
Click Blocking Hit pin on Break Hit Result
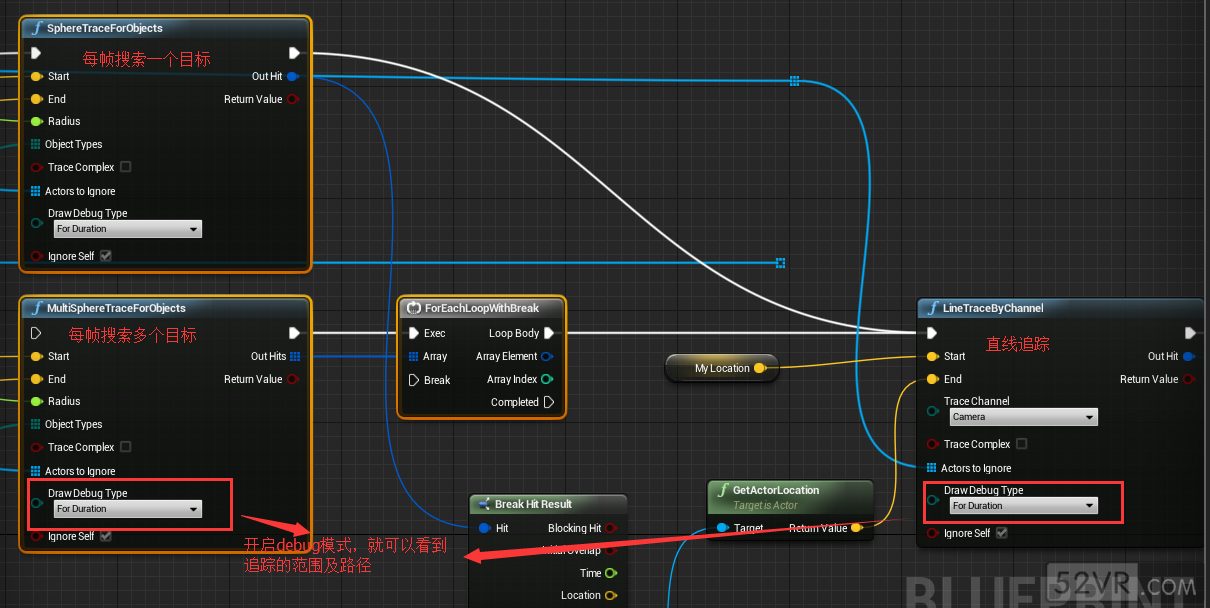[611, 528]
